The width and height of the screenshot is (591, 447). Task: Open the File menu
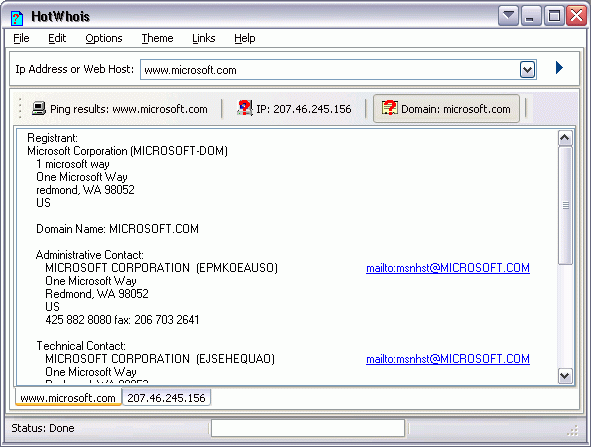21,38
